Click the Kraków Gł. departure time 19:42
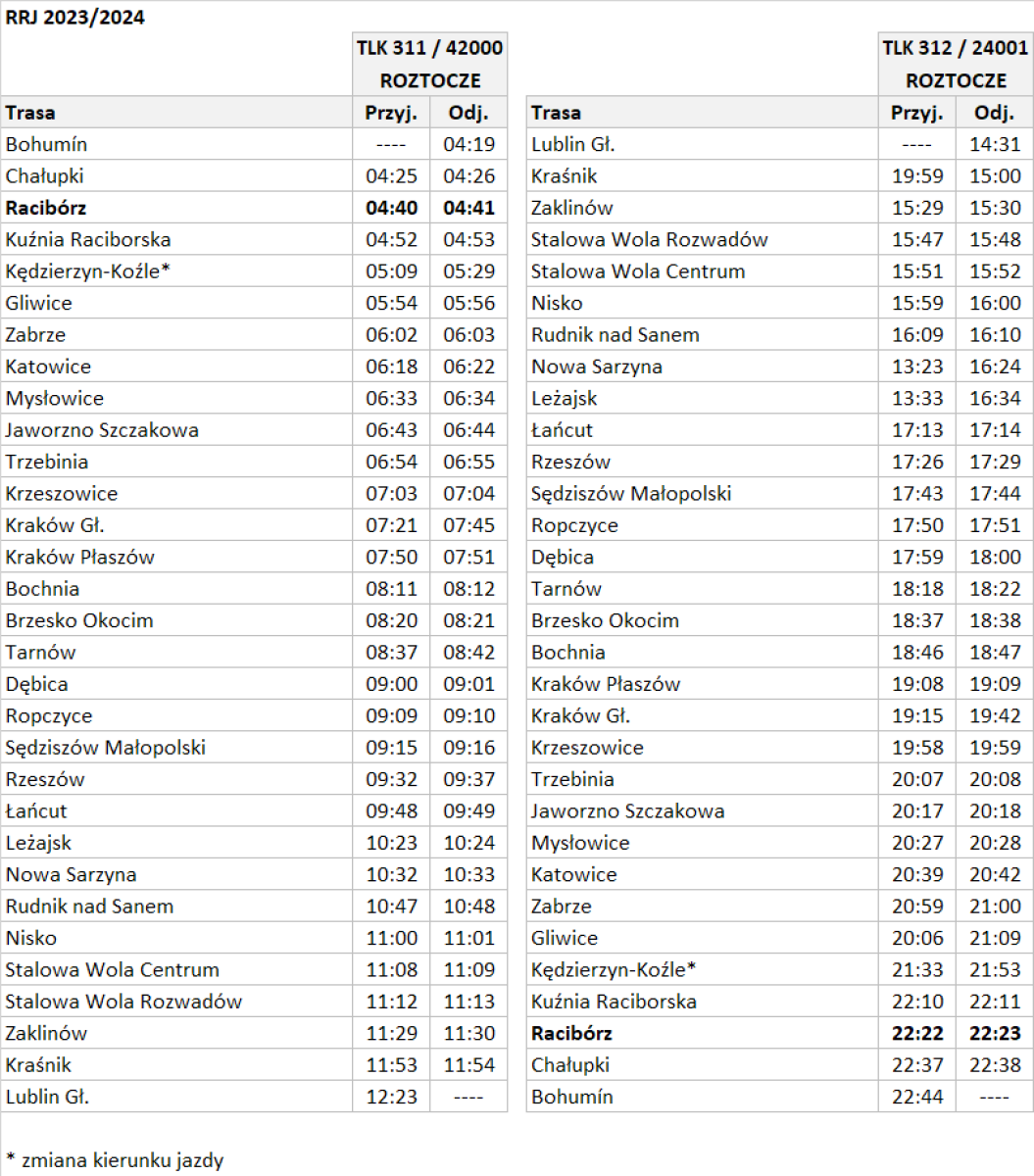1034x1176 pixels. [994, 715]
